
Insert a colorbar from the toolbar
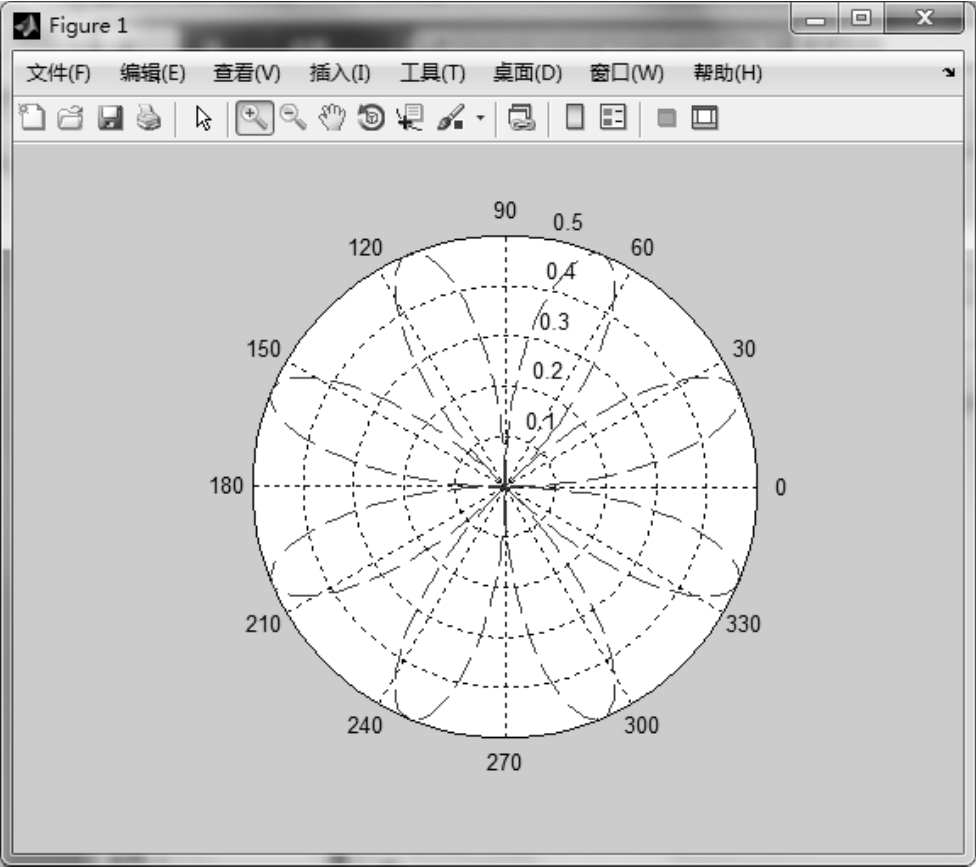point(575,118)
